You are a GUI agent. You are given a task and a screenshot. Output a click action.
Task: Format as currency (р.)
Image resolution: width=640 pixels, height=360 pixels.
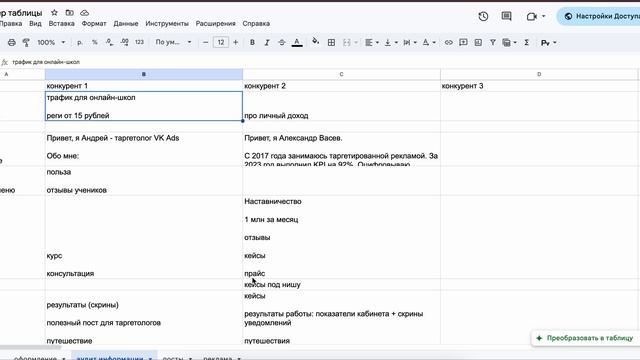pos(80,42)
